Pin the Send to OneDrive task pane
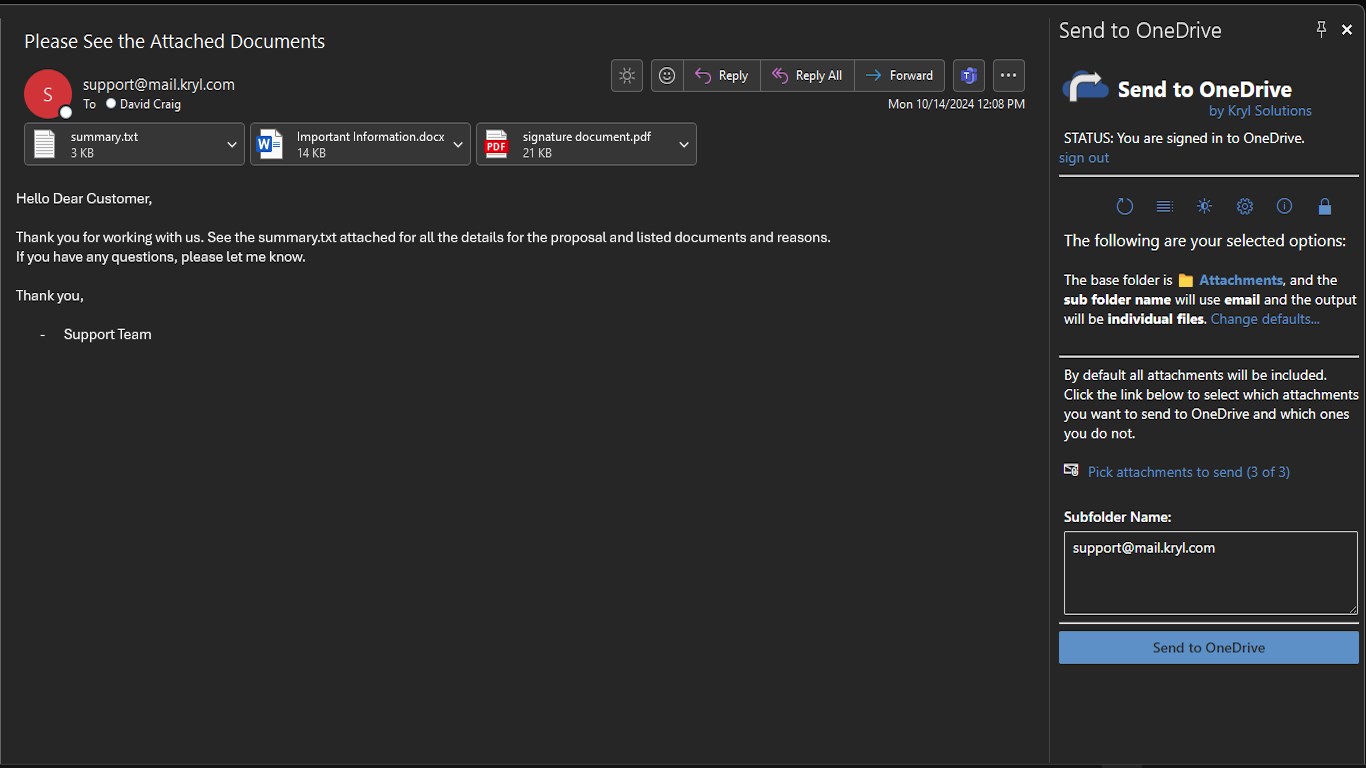Image resolution: width=1366 pixels, height=768 pixels. pyautogui.click(x=1321, y=30)
